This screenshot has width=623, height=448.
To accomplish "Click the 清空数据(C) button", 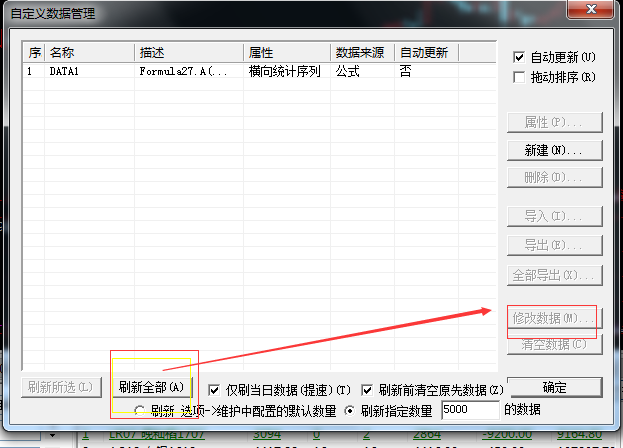I will click(554, 344).
